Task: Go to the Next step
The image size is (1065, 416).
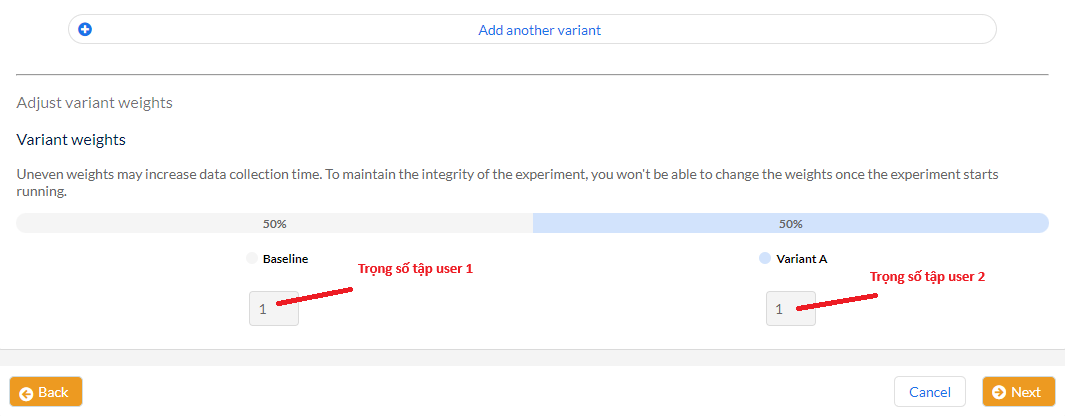Action: [x=1019, y=392]
